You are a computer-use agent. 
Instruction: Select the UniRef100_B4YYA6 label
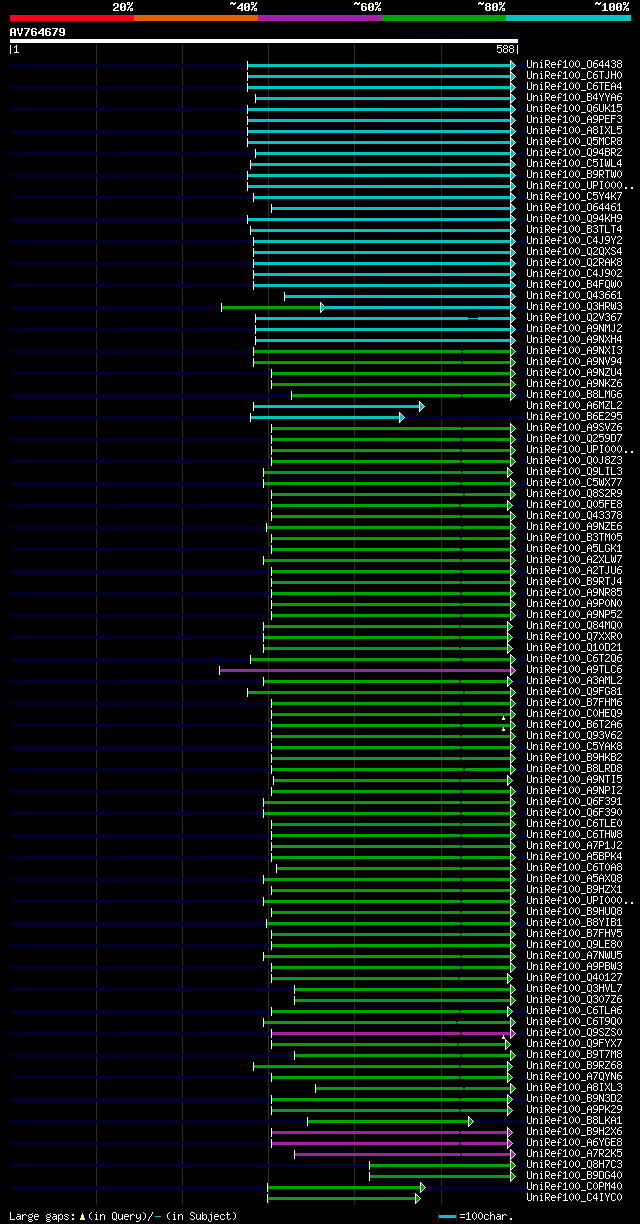[x=575, y=97]
